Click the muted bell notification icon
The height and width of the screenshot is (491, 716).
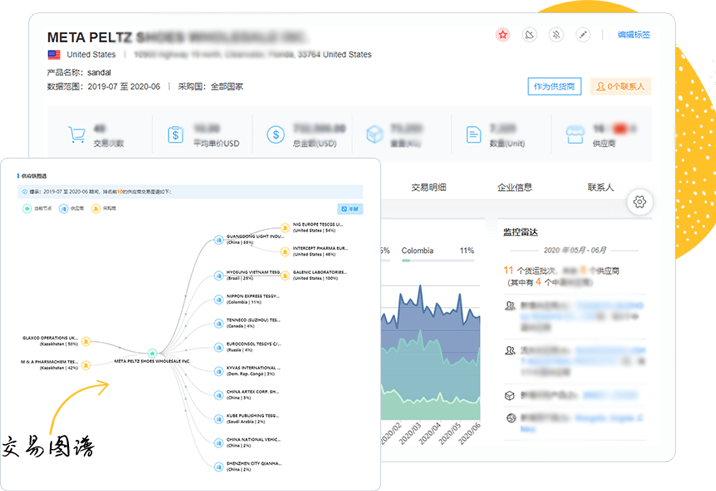[x=556, y=35]
